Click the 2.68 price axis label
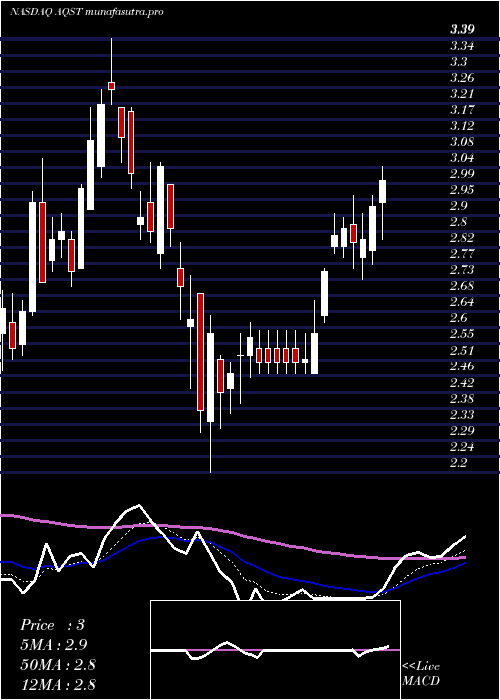The height and width of the screenshot is (700, 500). 462,286
